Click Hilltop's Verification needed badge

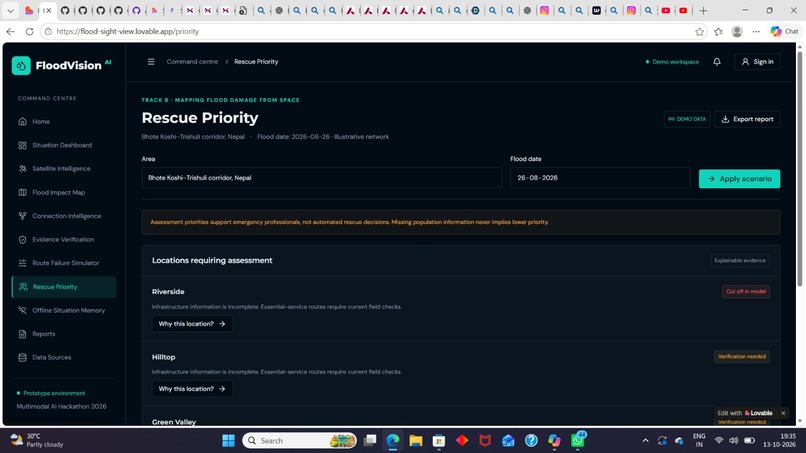[x=741, y=356]
